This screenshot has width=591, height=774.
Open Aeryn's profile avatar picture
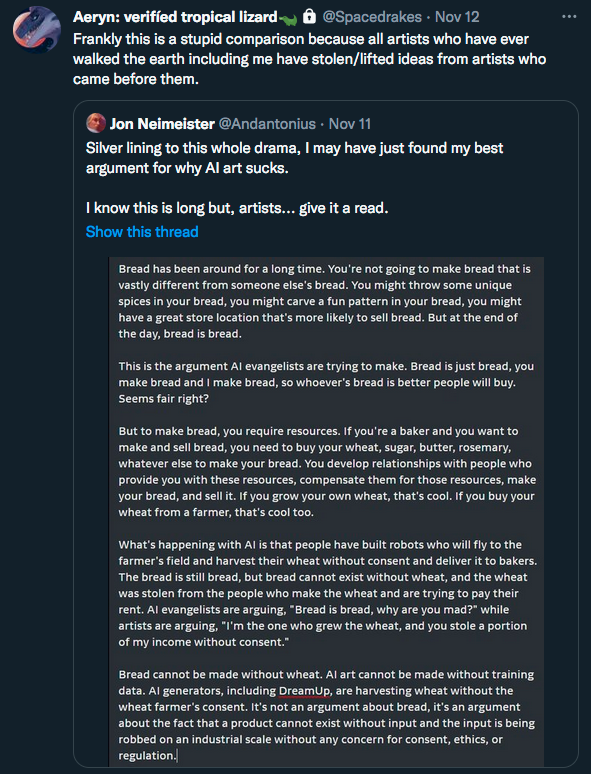pyautogui.click(x=37, y=30)
